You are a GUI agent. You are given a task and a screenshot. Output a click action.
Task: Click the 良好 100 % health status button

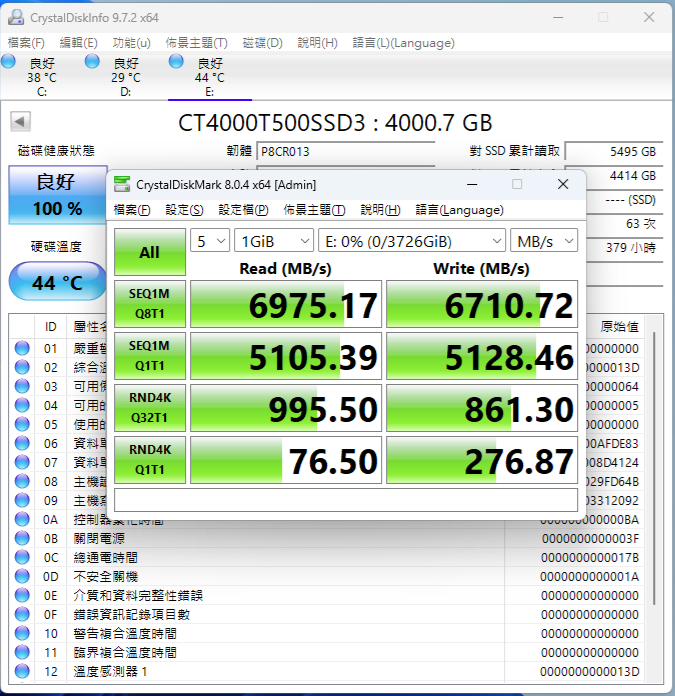(x=58, y=195)
